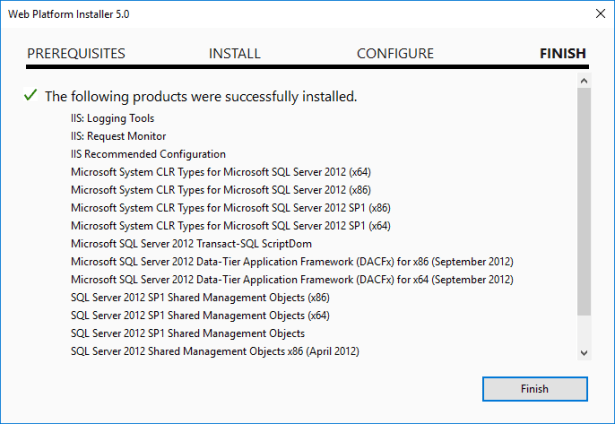This screenshot has height=424, width=615.
Task: Select Shared Management Objects x86 (April 2012)
Action: (x=215, y=351)
